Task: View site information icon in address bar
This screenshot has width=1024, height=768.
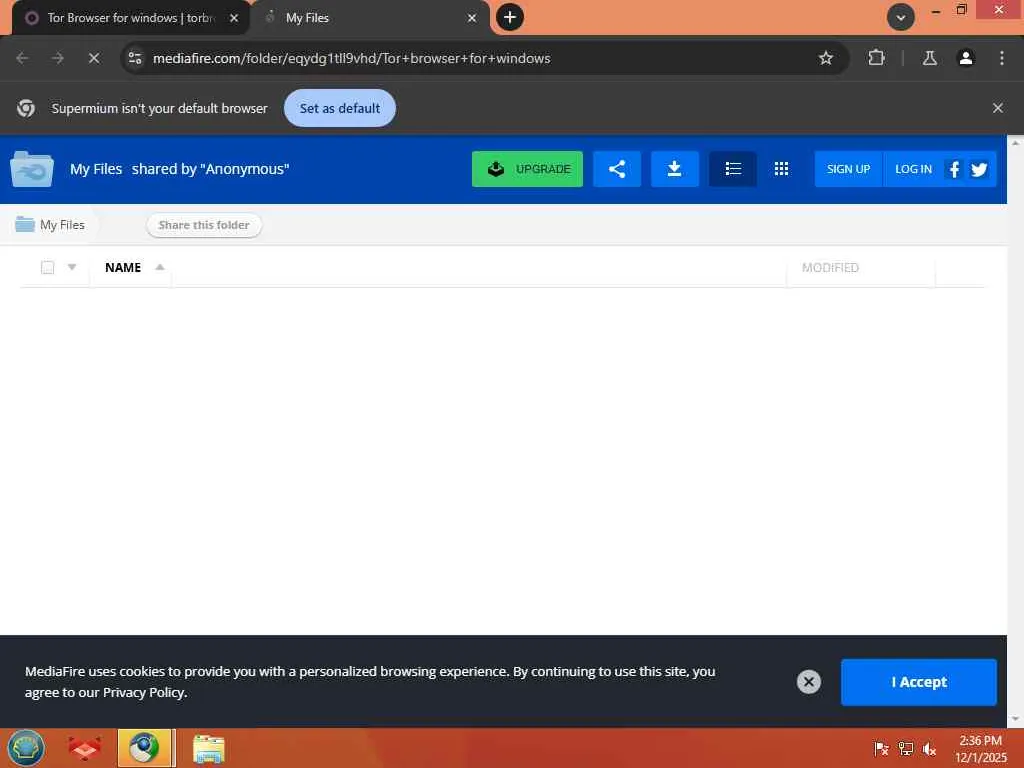Action: click(135, 58)
